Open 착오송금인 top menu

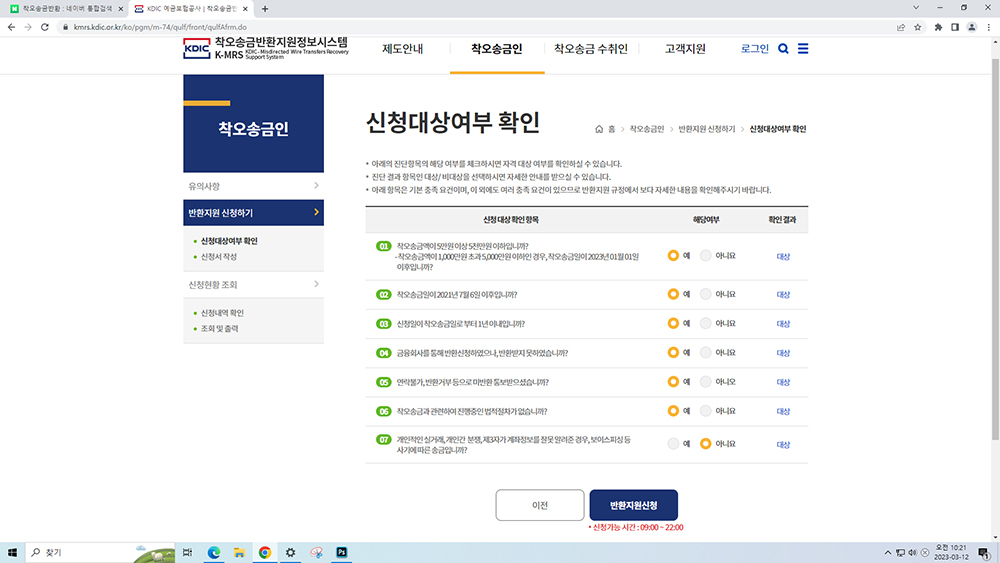point(497,49)
